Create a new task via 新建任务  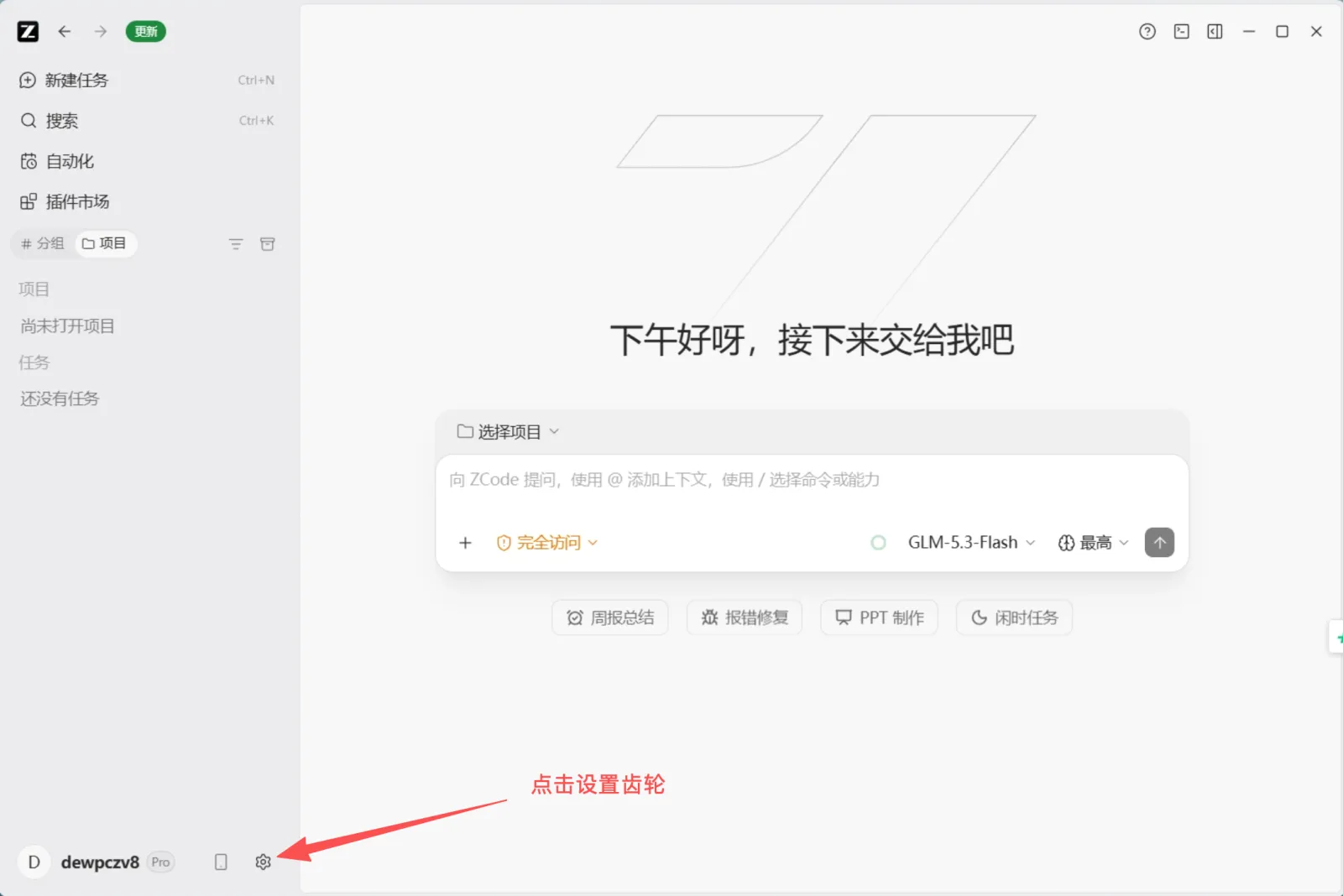click(x=147, y=81)
